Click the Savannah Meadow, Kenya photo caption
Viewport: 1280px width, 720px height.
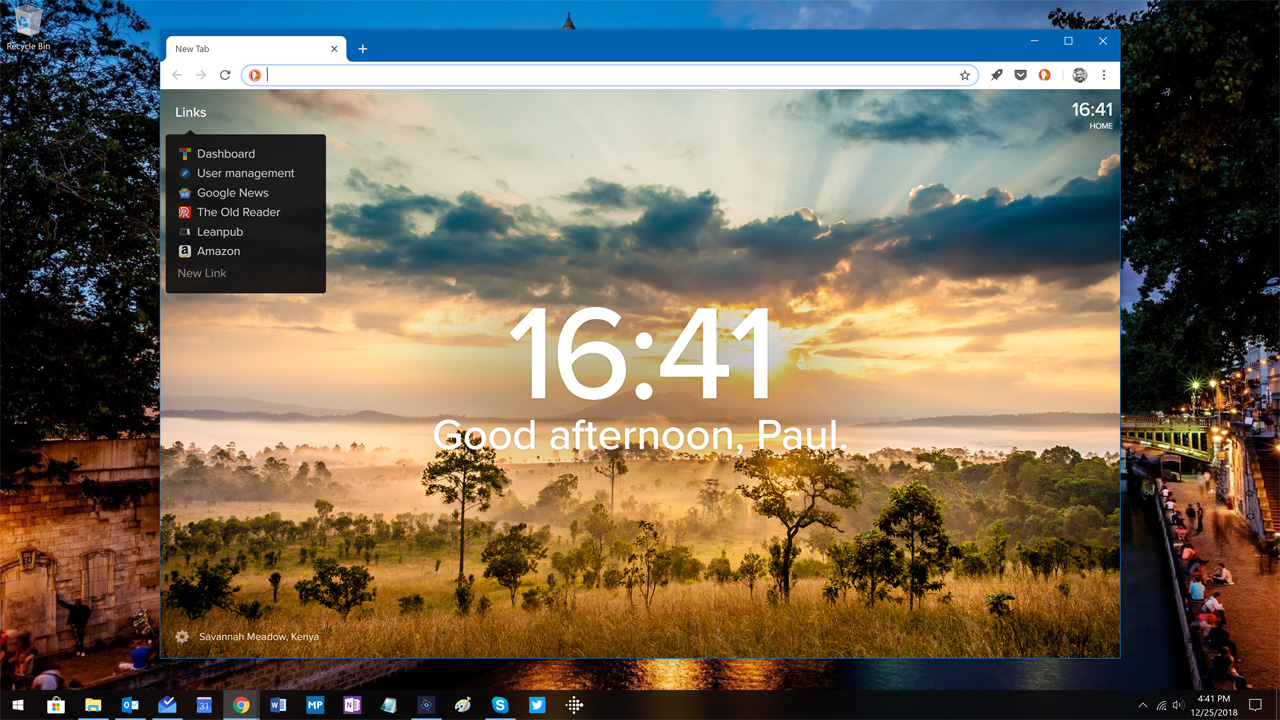click(258, 636)
